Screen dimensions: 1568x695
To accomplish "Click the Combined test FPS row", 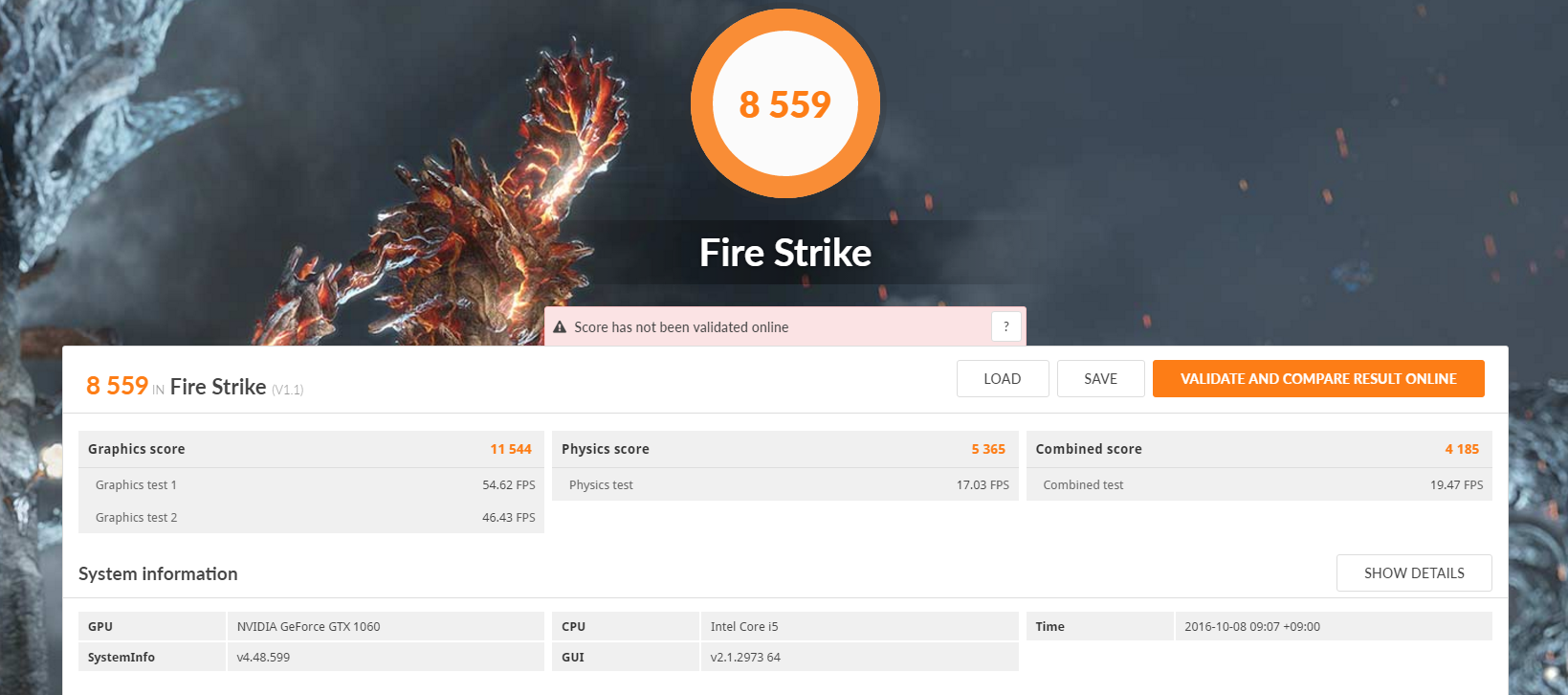I will pyautogui.click(x=1259, y=485).
